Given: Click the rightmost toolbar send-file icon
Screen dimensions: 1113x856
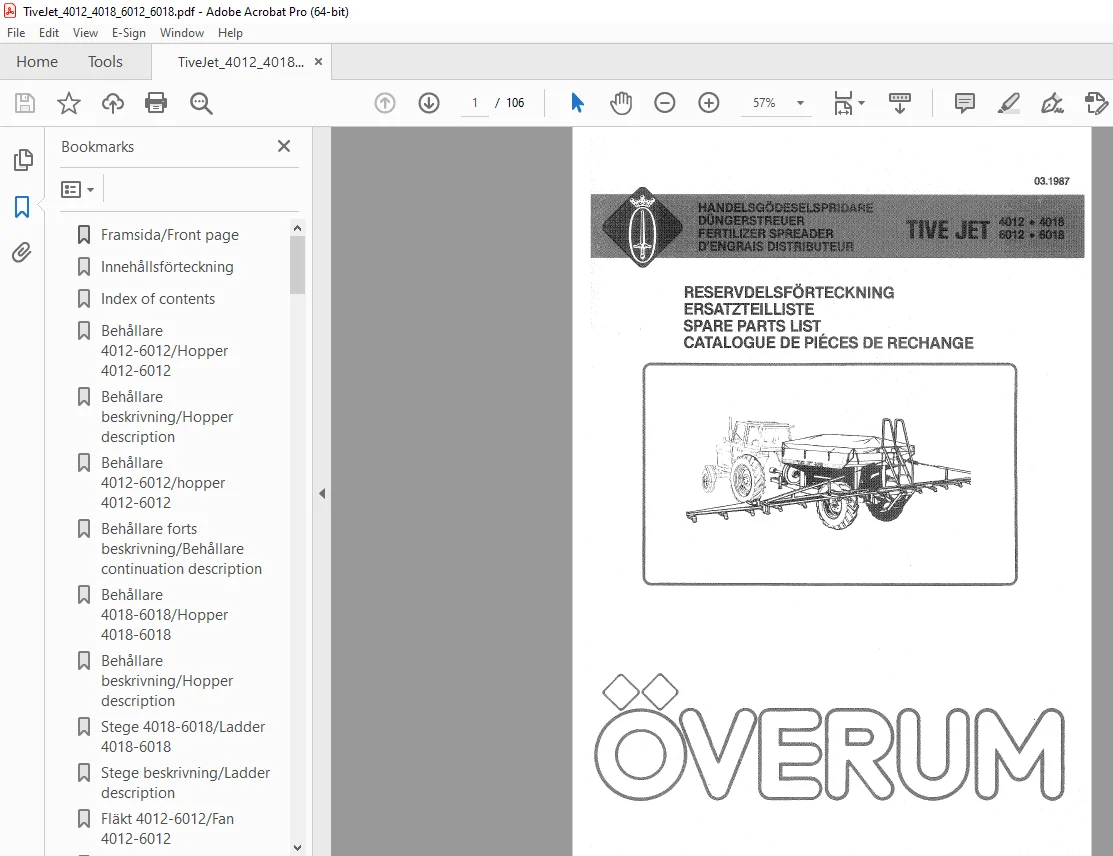Looking at the screenshot, I should pyautogui.click(x=1096, y=104).
